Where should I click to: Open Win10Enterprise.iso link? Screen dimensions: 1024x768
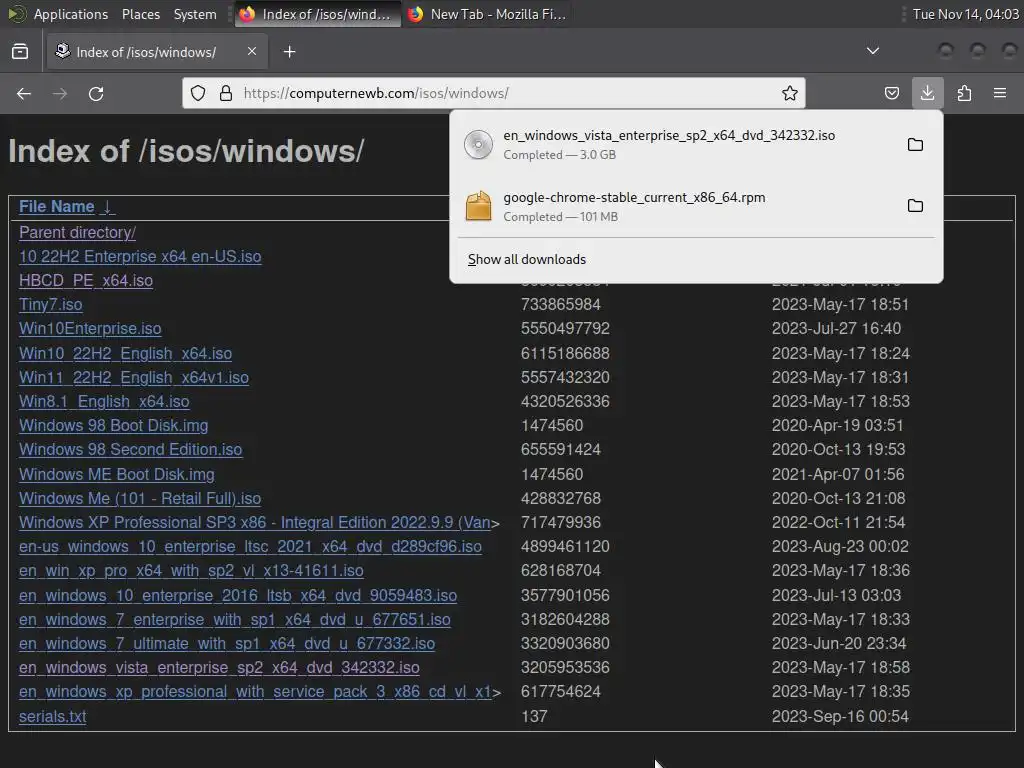pyautogui.click(x=90, y=328)
